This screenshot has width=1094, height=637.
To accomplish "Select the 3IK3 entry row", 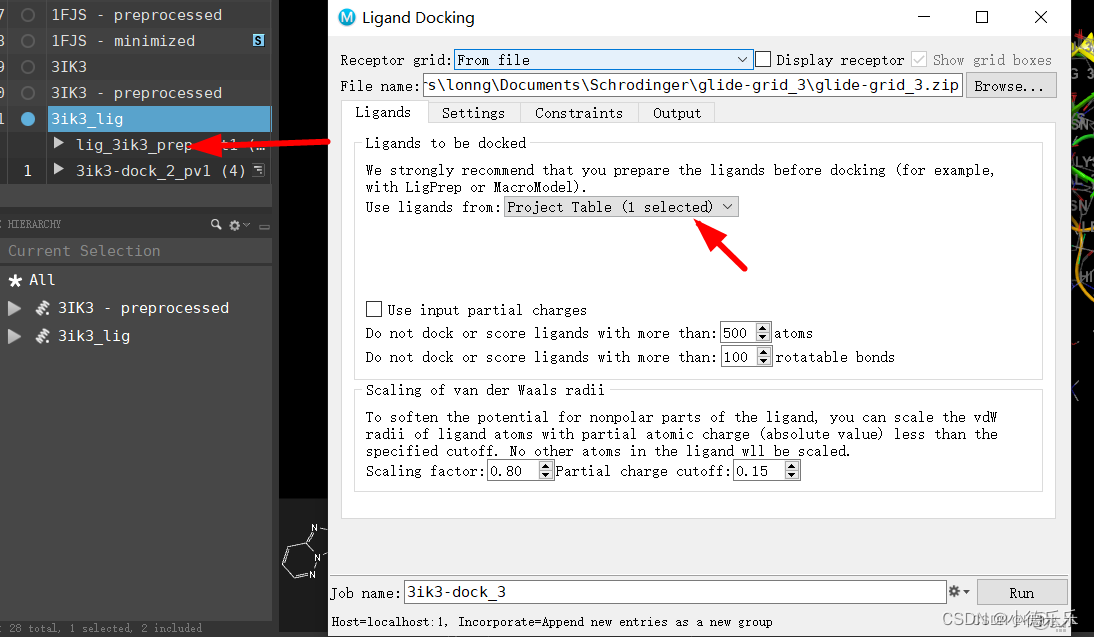I will click(x=159, y=67).
